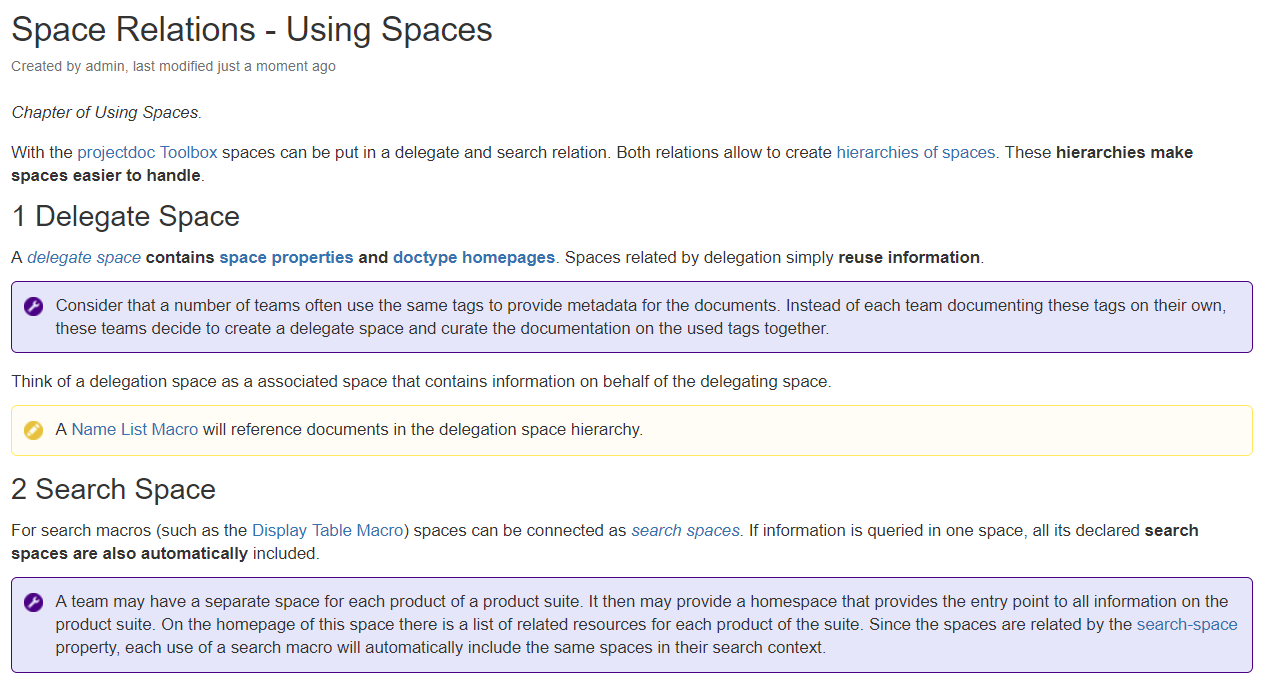
Task: Follow the hierarchies of spaces link
Action: tap(915, 152)
